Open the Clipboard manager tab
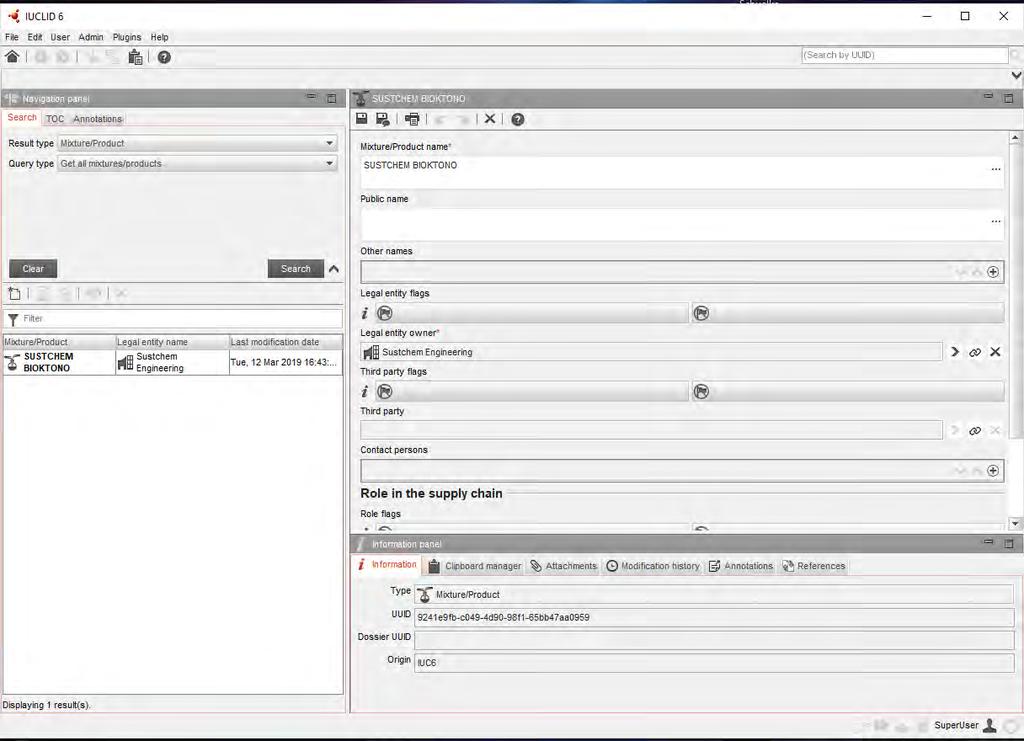Viewport: 1024px width, 741px height. pyautogui.click(x=475, y=566)
